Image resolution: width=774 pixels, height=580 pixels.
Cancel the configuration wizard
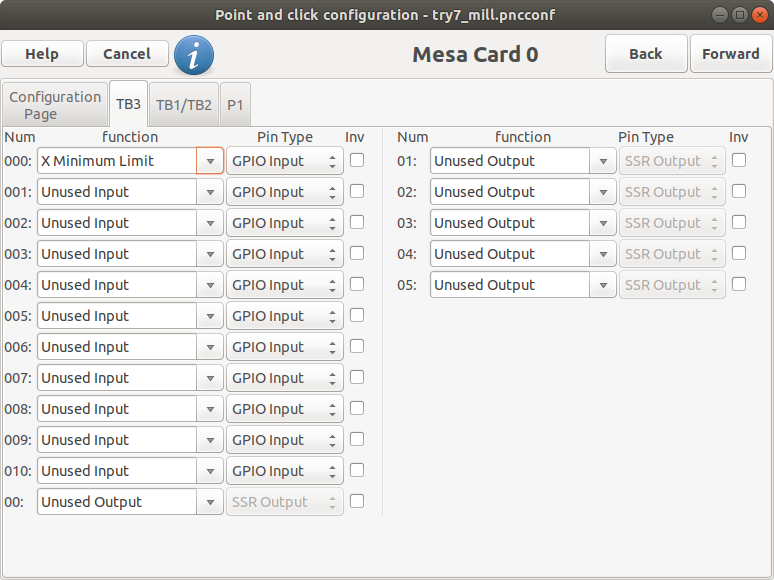[127, 54]
